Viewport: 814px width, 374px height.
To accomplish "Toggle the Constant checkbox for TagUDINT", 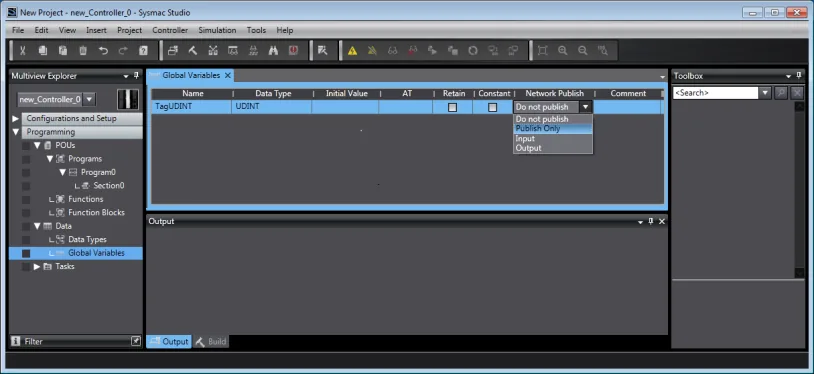I will 493,108.
